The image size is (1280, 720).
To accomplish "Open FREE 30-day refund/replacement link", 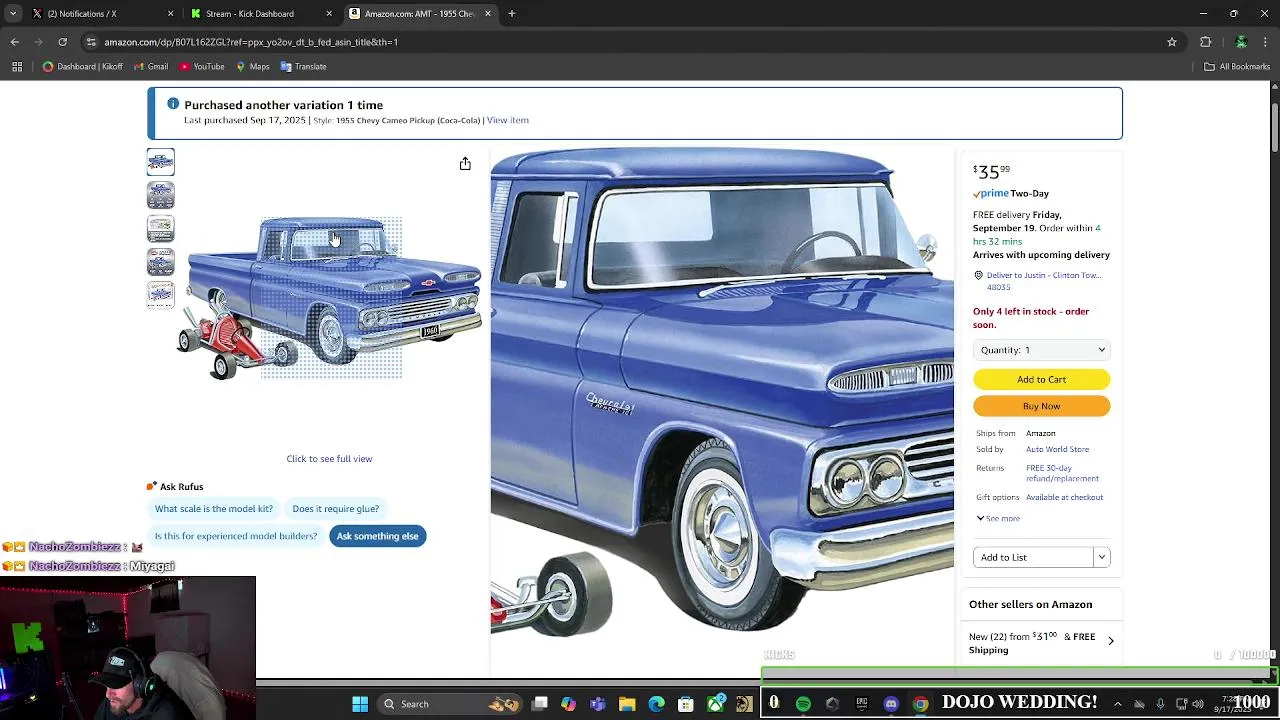I will (x=1062, y=473).
